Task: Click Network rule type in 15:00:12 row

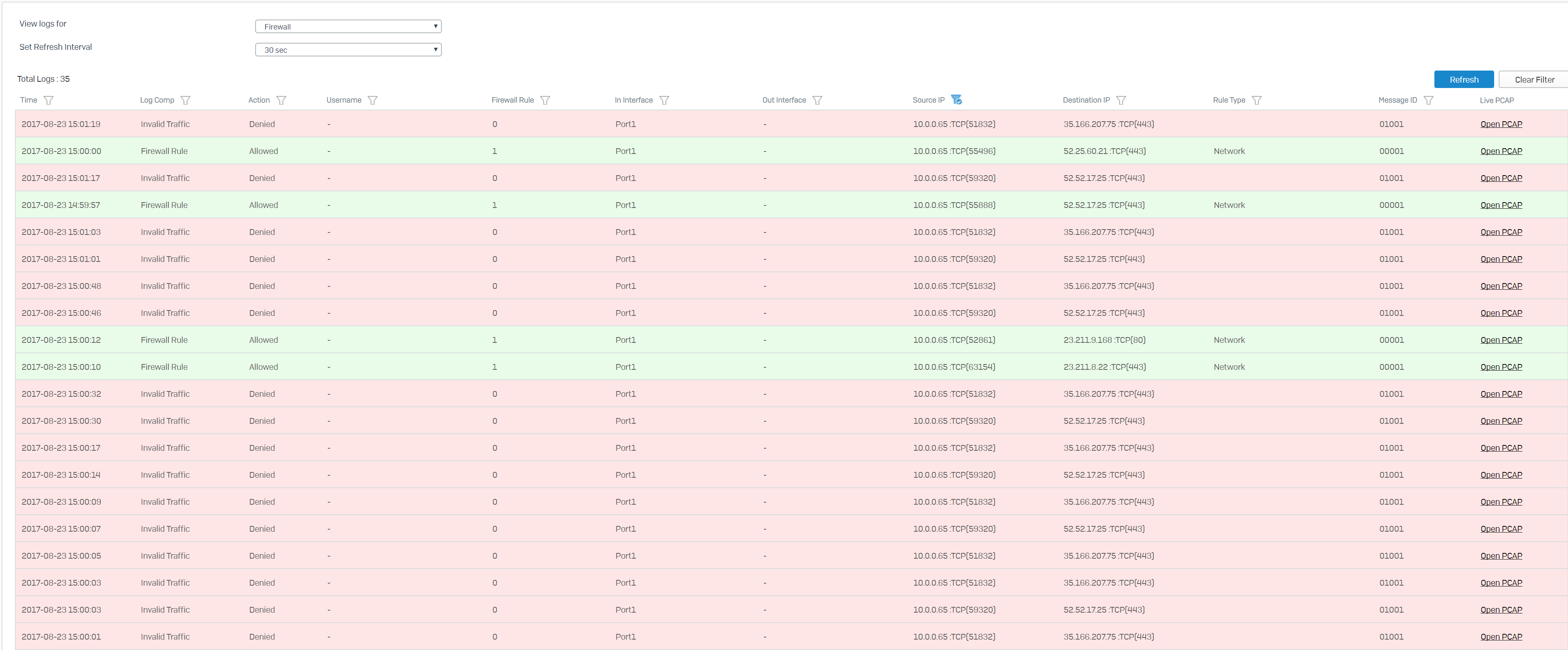Action: (x=1229, y=340)
